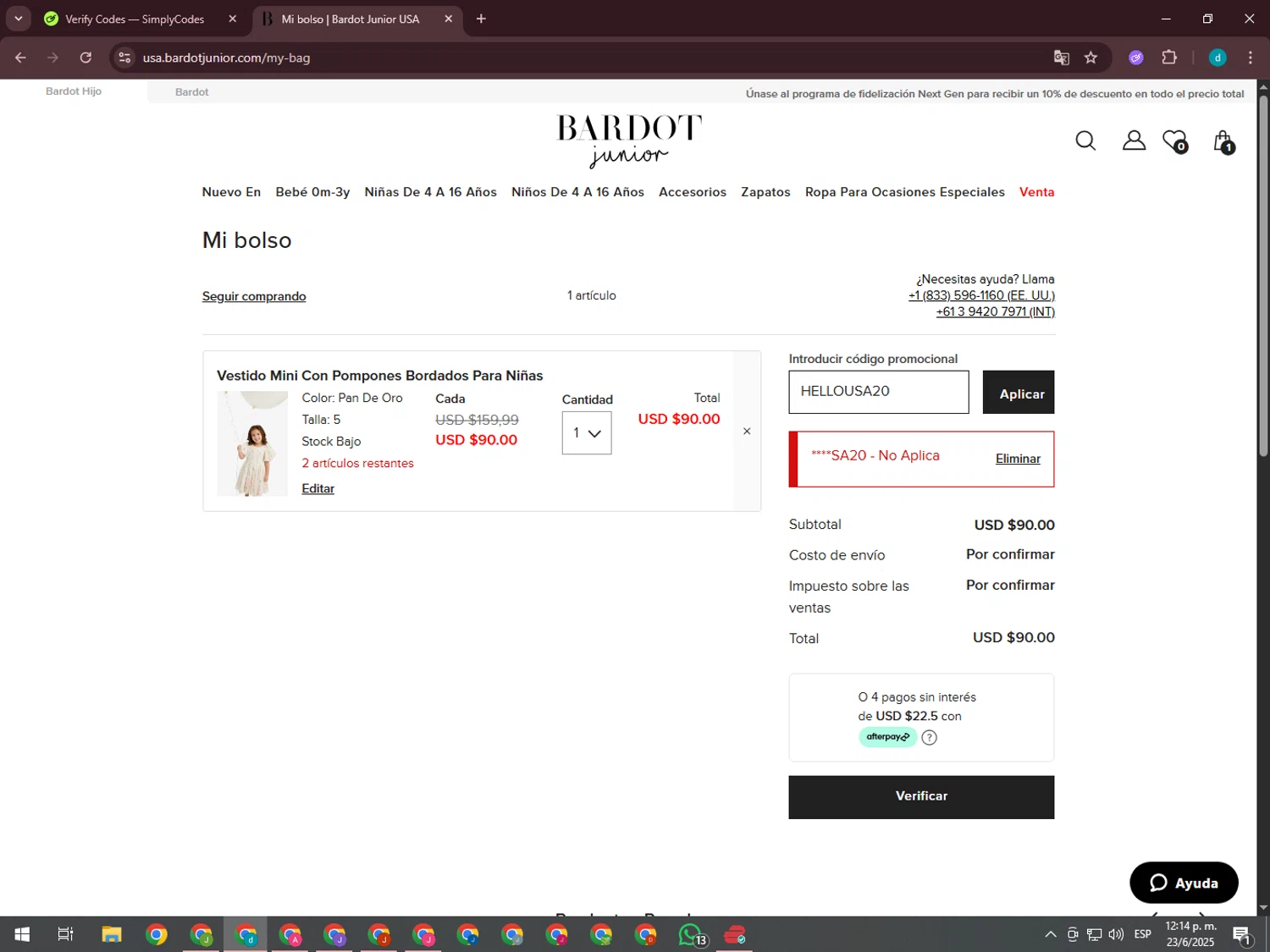The width and height of the screenshot is (1270, 952).
Task: Click Eliminar to remove promo code
Action: coord(1018,459)
